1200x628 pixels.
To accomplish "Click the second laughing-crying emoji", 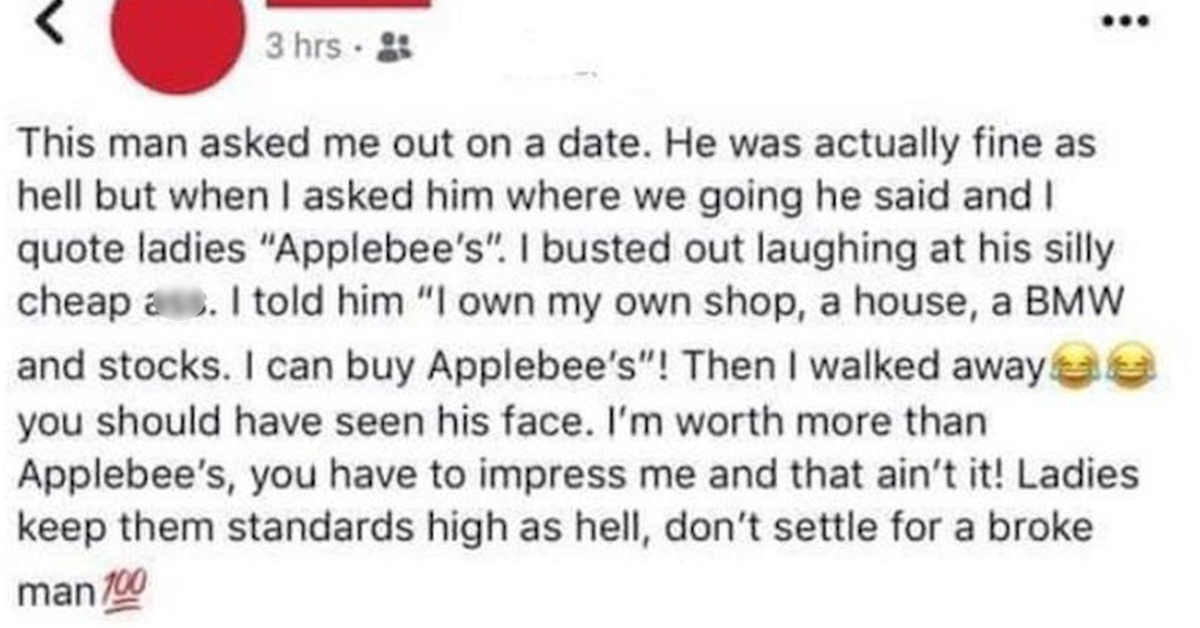I will [x=1119, y=370].
